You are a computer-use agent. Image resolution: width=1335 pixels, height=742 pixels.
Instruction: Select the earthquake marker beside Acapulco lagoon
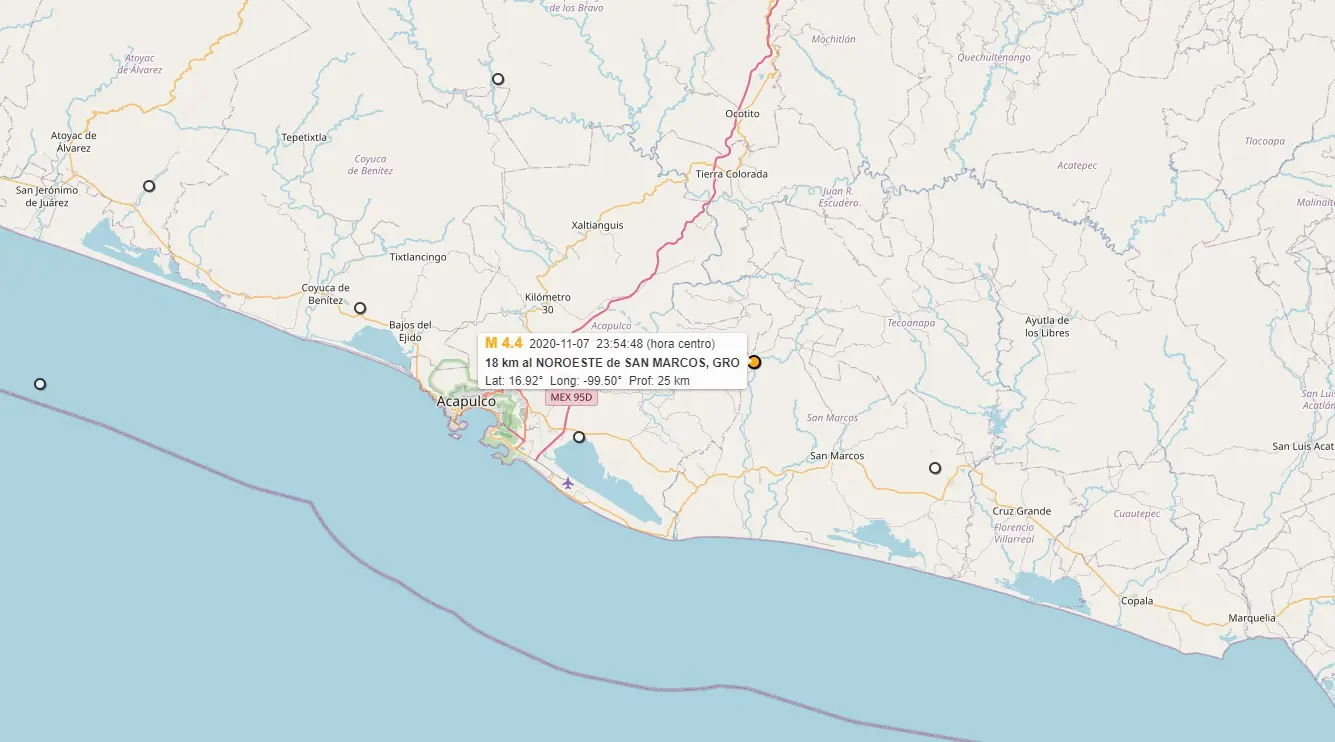(x=579, y=437)
